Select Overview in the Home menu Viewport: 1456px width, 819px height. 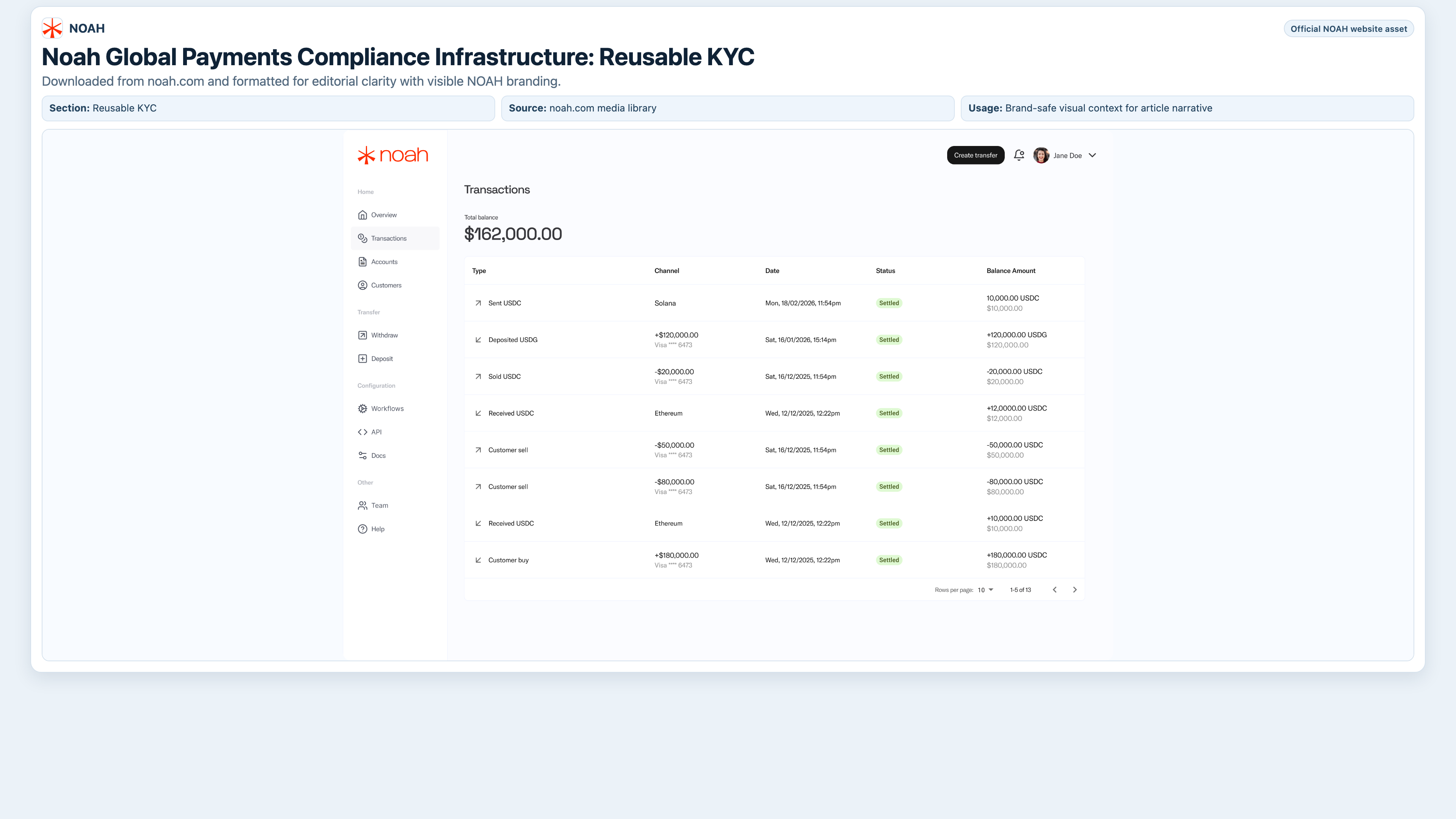point(384,215)
